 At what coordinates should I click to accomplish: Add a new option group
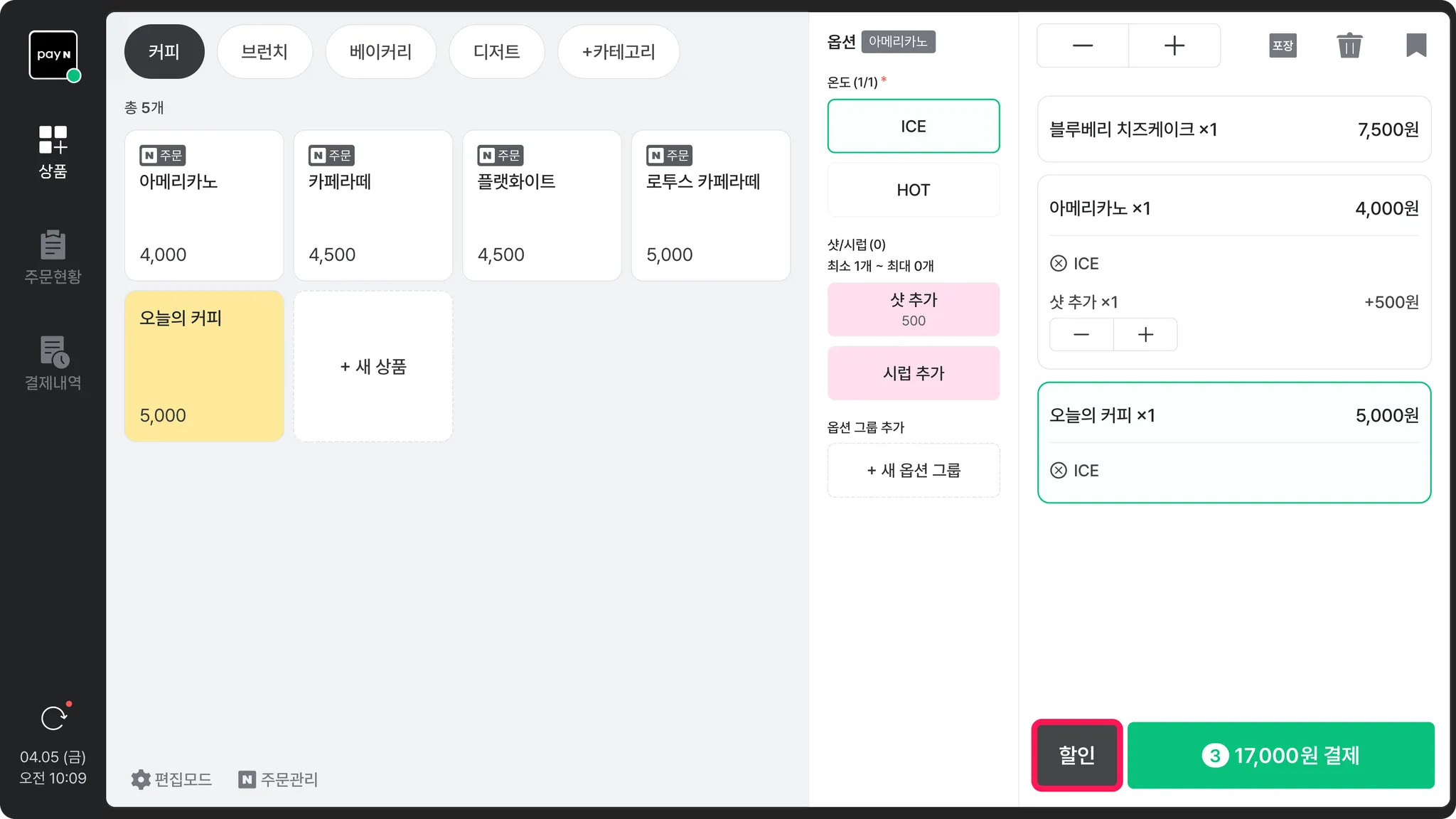tap(913, 471)
